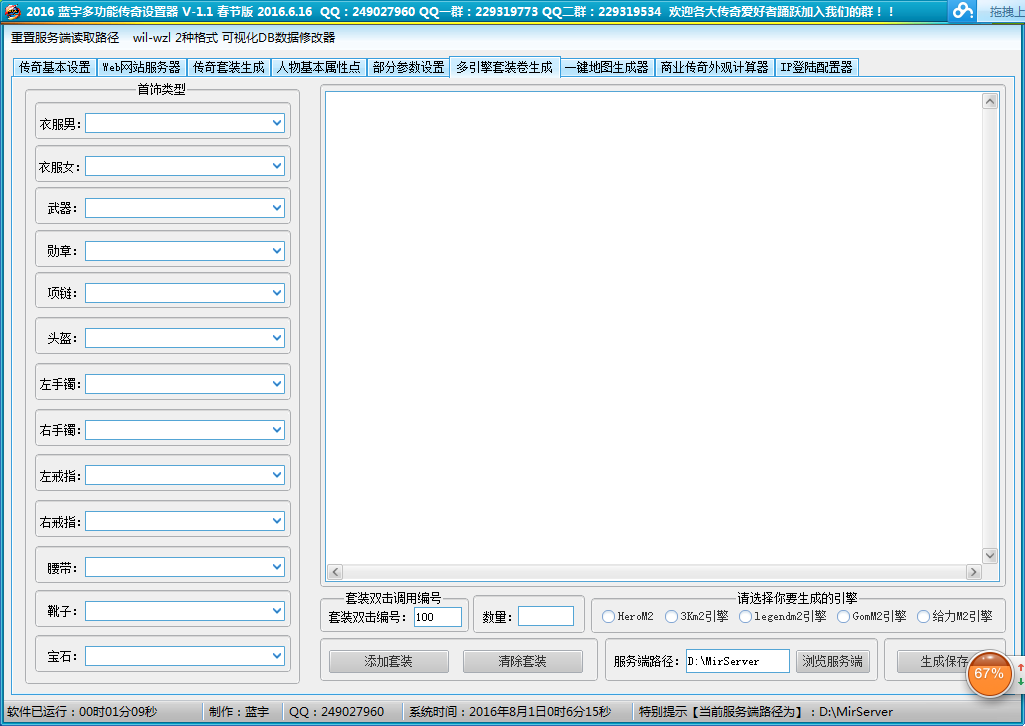Switch to the 一键地图生成器 tab

point(607,67)
